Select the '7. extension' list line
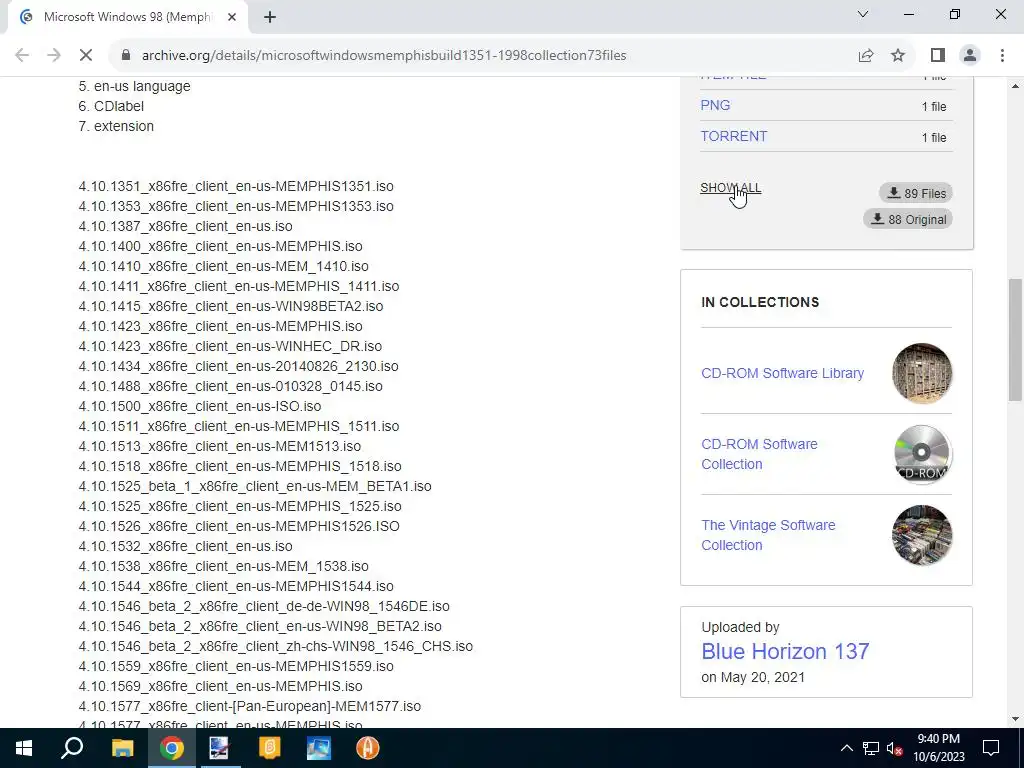The width and height of the screenshot is (1024, 768). pyautogui.click(x=116, y=126)
